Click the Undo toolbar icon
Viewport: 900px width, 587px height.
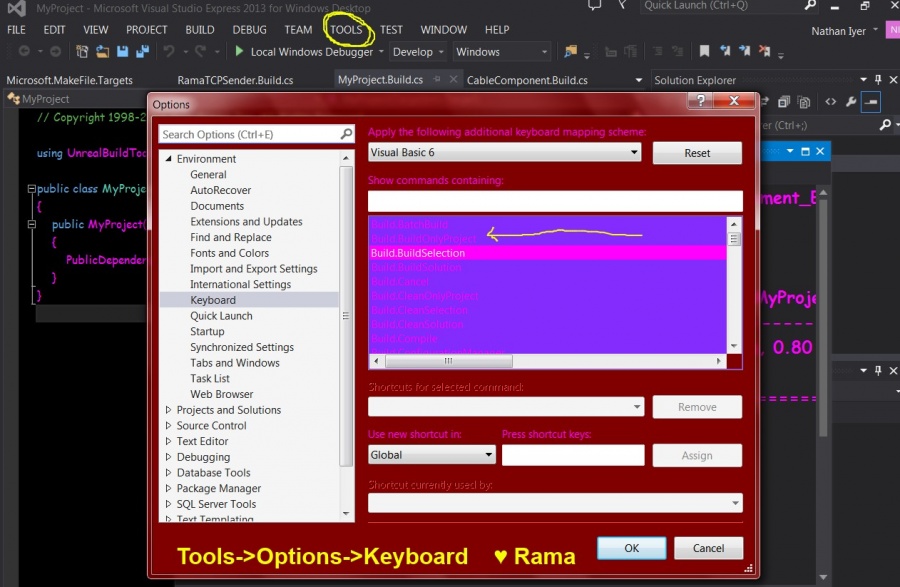(169, 52)
